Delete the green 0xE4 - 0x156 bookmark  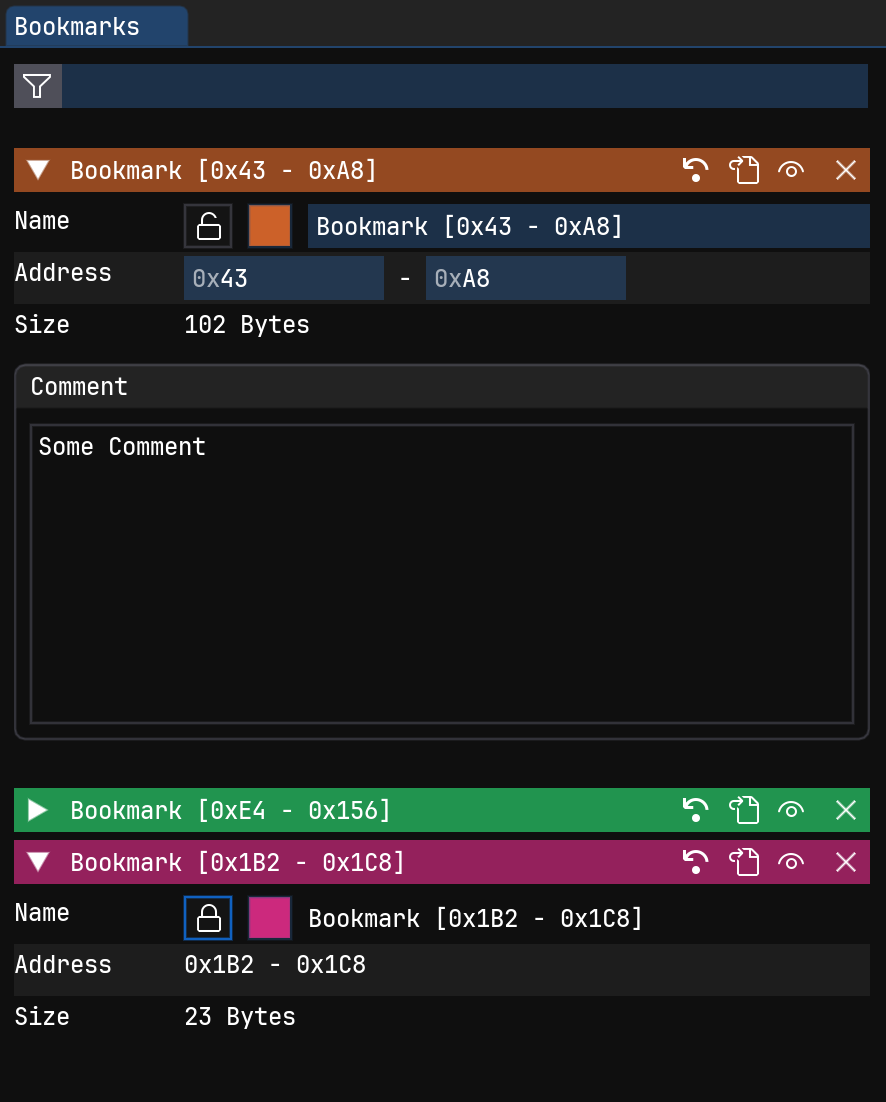pyautogui.click(x=846, y=810)
